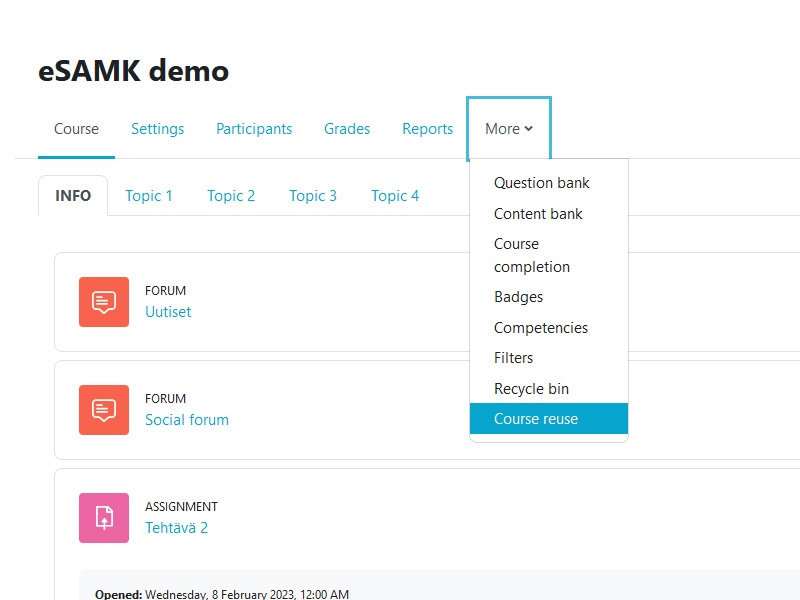The width and height of the screenshot is (800, 600).
Task: Open the Course tab
Action: tap(77, 129)
